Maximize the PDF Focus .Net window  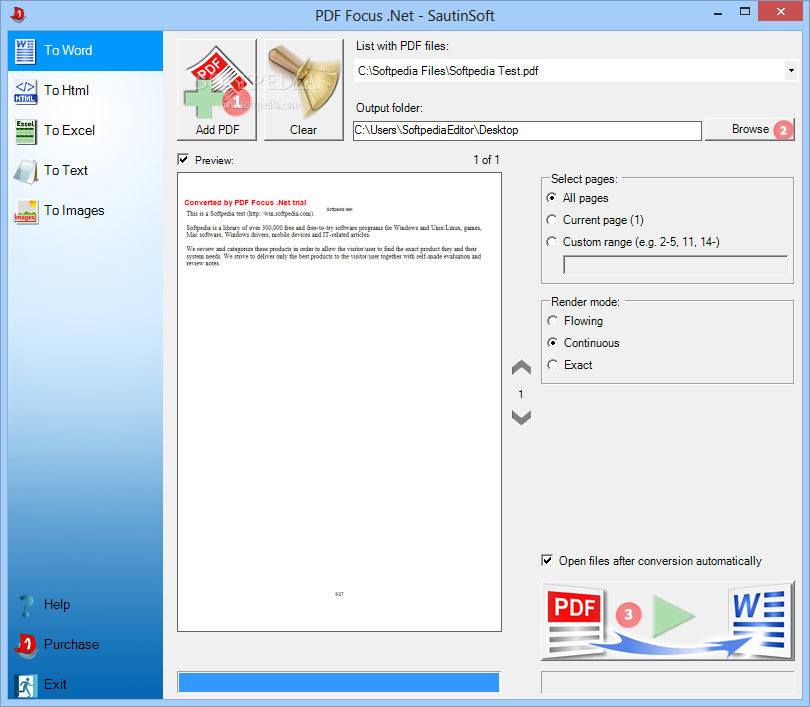(744, 12)
